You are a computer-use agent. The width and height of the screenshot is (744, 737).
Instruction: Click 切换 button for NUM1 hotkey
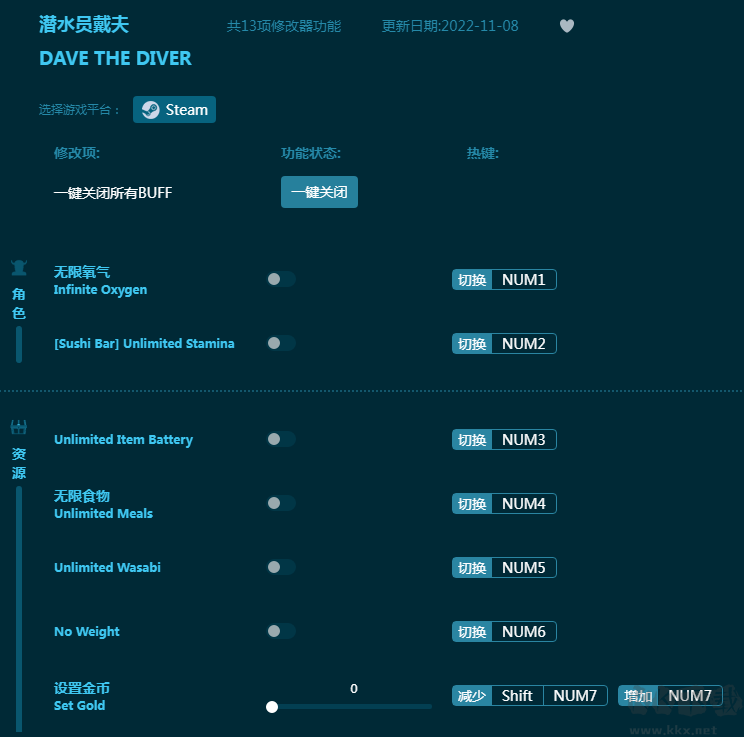[472, 280]
